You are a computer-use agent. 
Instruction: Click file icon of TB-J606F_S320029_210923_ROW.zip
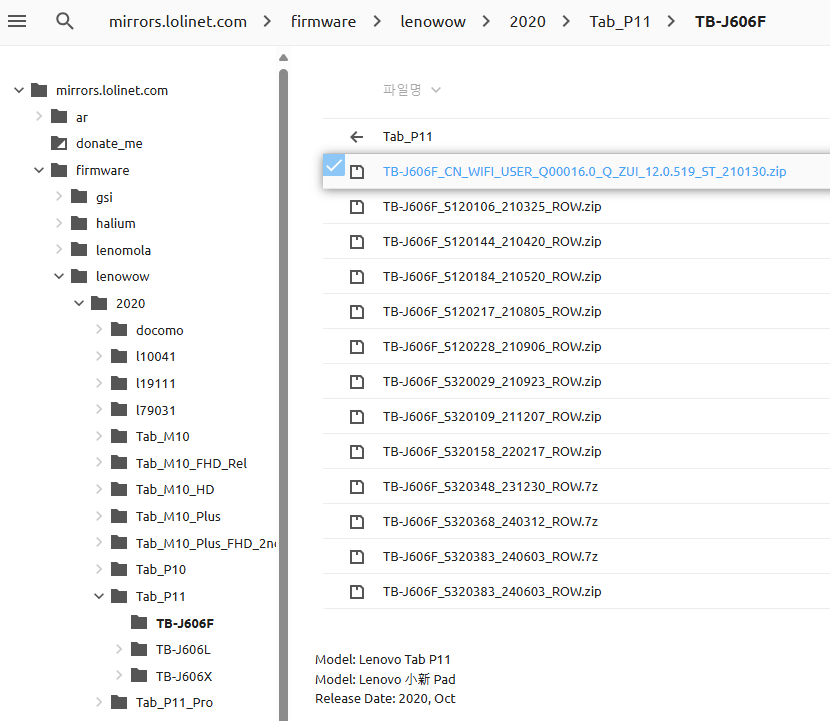pos(357,382)
